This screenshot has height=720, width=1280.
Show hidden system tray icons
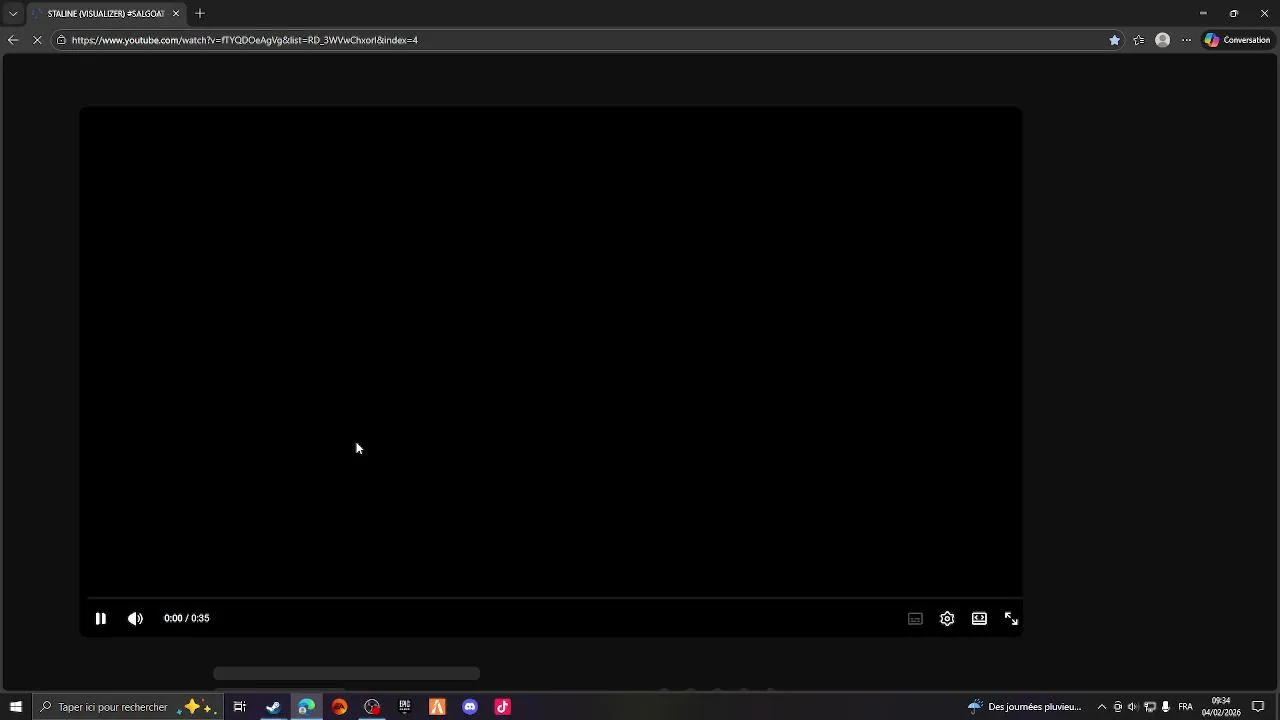point(1102,707)
